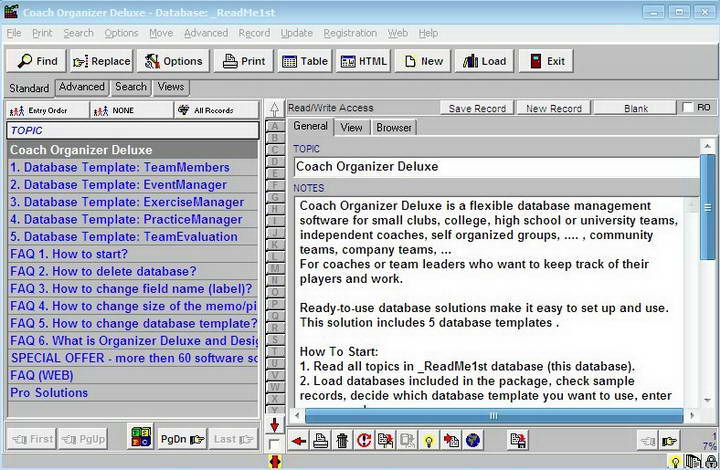Click the Print toolbar button
Screen dimensions: 720x470
click(x=243, y=61)
